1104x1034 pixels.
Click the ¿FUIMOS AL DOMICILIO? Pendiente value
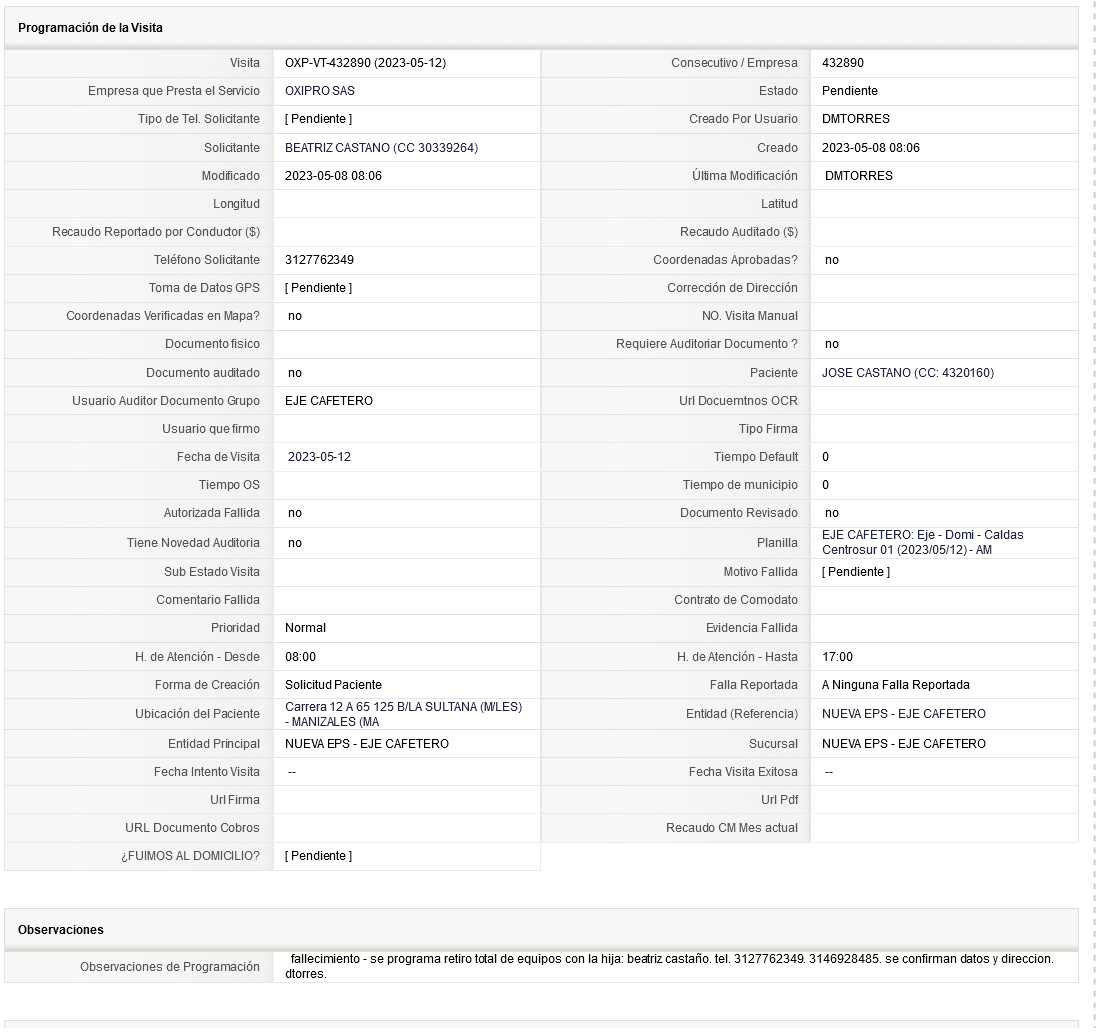pos(318,856)
